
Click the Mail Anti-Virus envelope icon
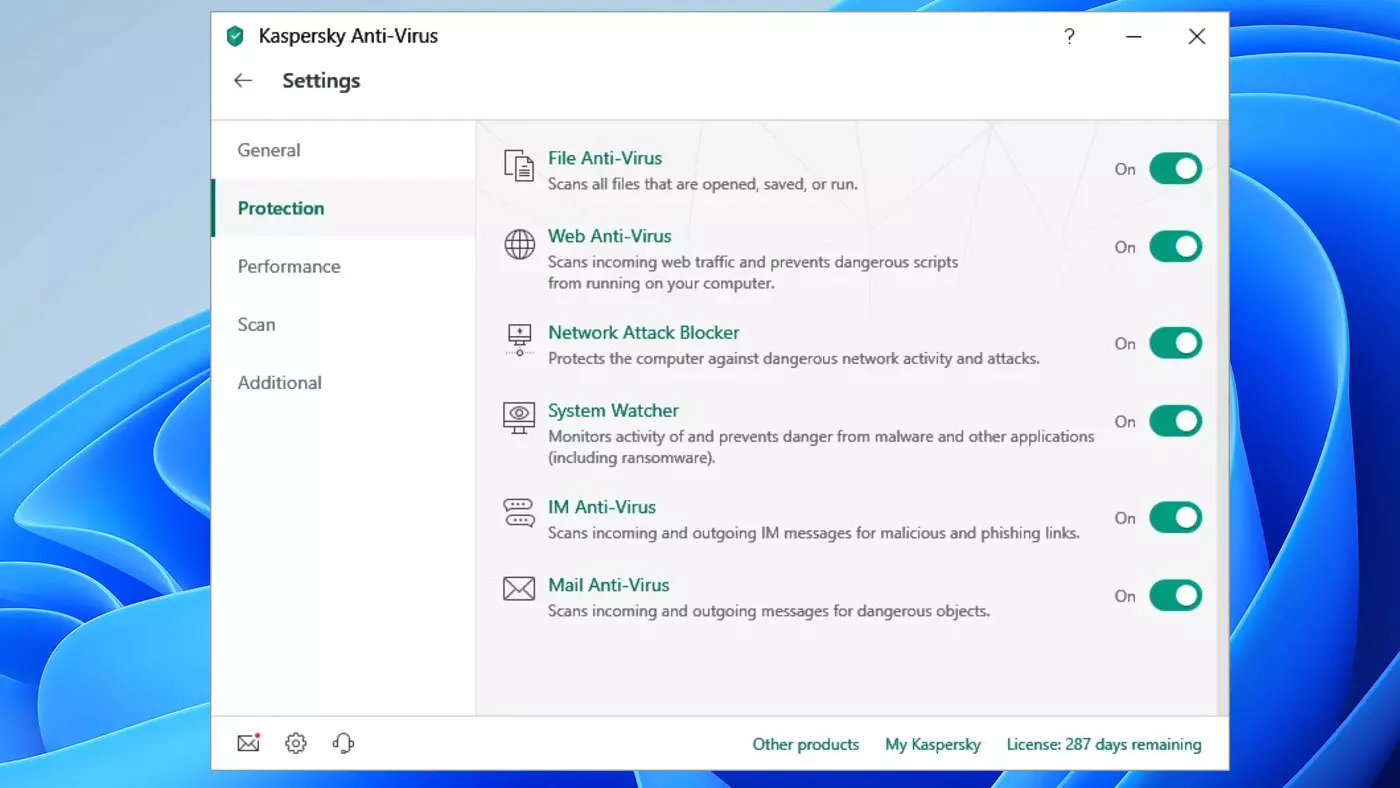519,589
